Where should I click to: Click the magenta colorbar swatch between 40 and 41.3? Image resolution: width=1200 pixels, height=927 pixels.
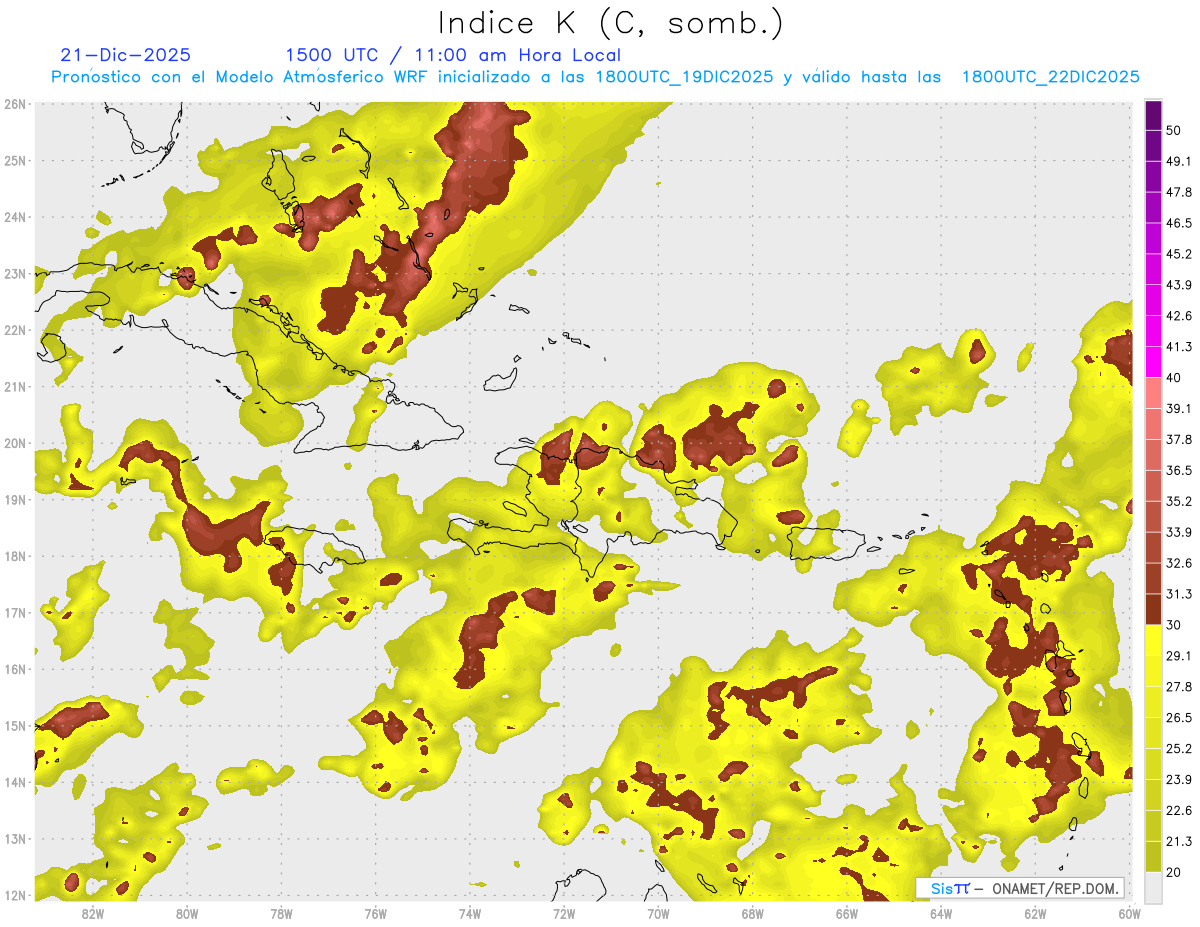click(1153, 362)
